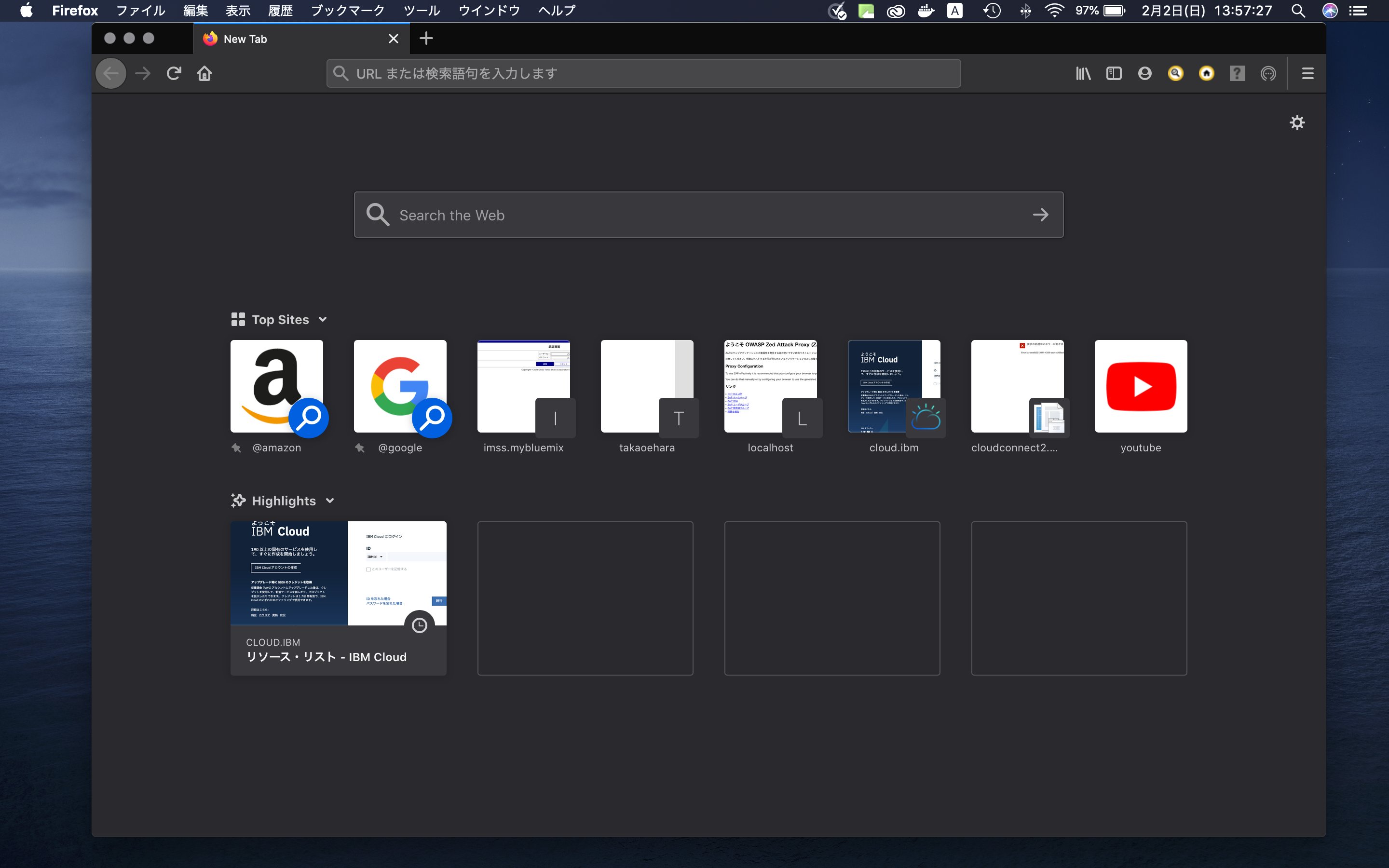This screenshot has width=1389, height=868.
Task: Open the Wi-Fi status menu
Action: pyautogui.click(x=1054, y=10)
